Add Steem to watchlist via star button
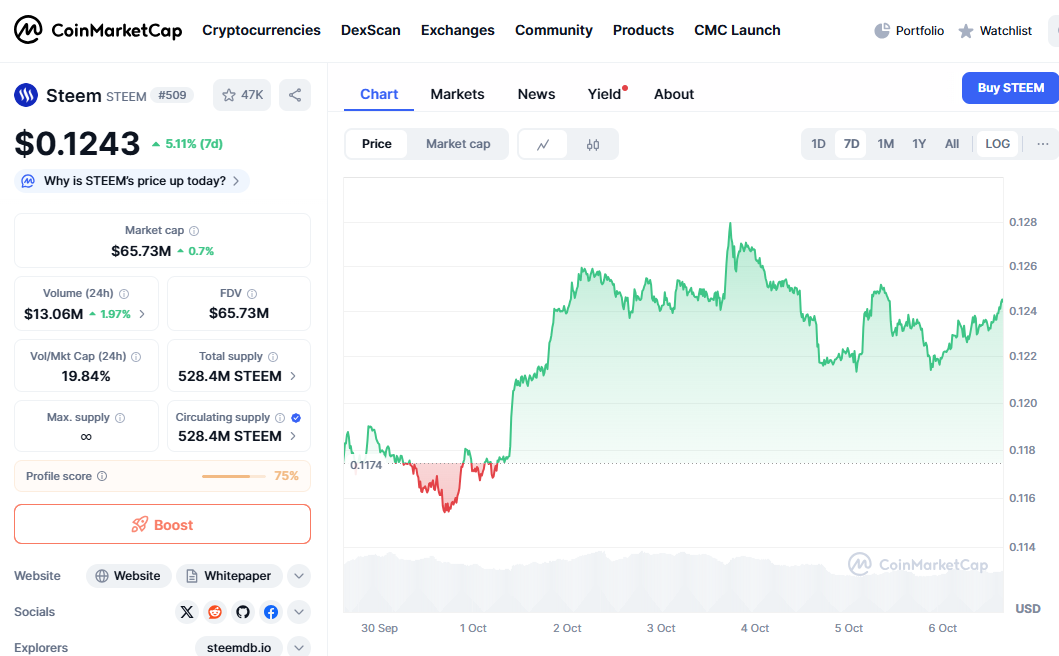Viewport: 1059px width, 656px height. pyautogui.click(x=242, y=95)
